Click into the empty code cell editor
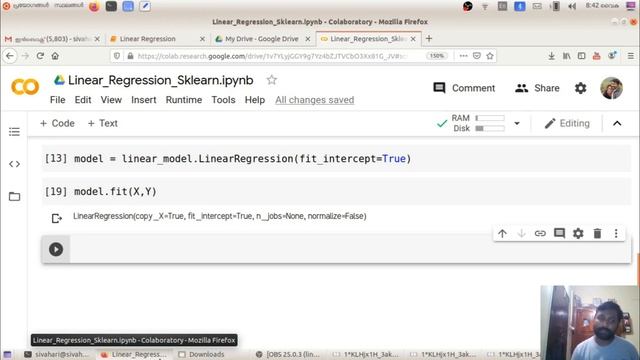Screen dimensions: 640x360 (x=349, y=249)
